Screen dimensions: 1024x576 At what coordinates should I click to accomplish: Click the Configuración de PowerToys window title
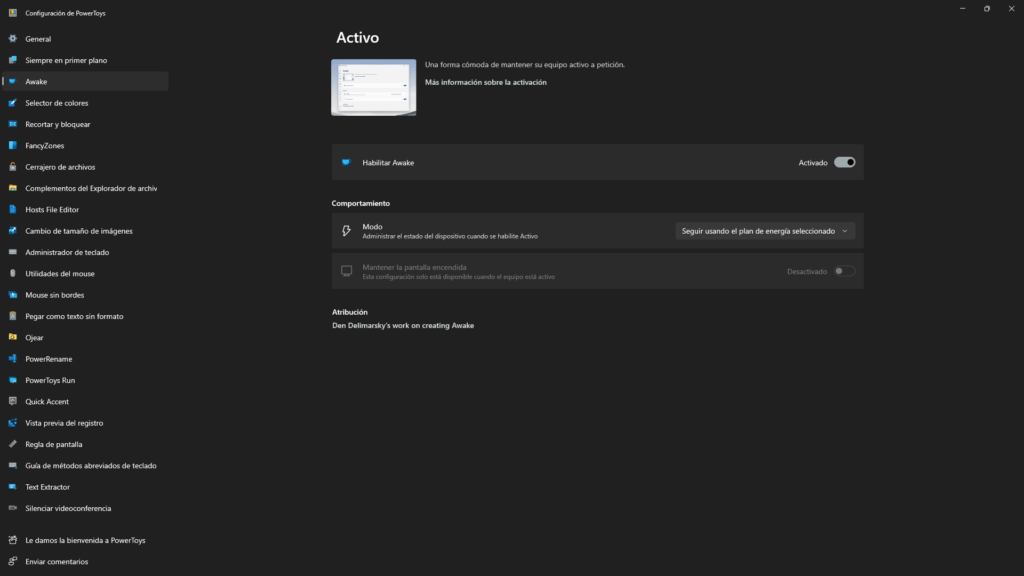click(65, 13)
